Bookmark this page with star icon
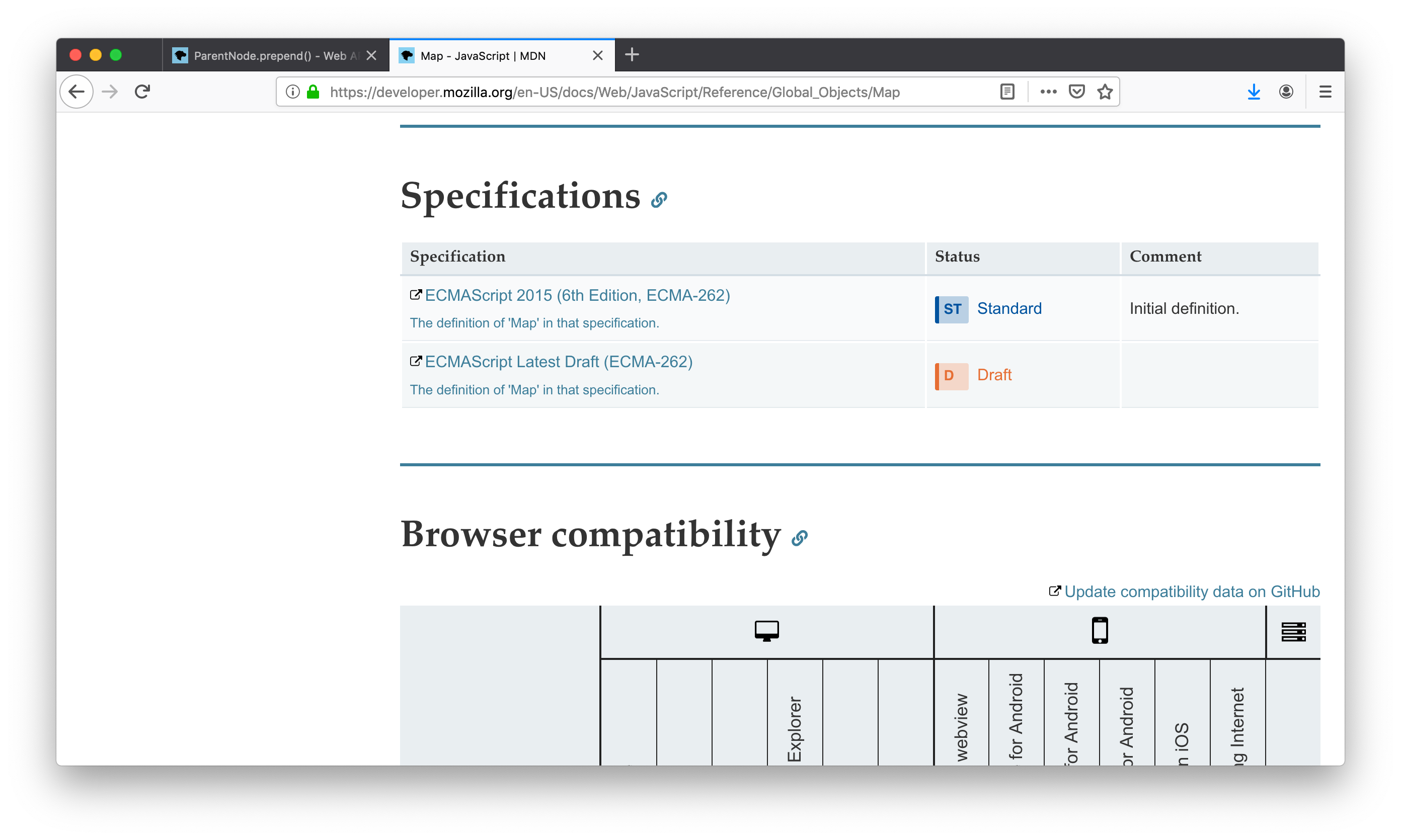Viewport: 1401px width, 840px height. click(x=1105, y=92)
